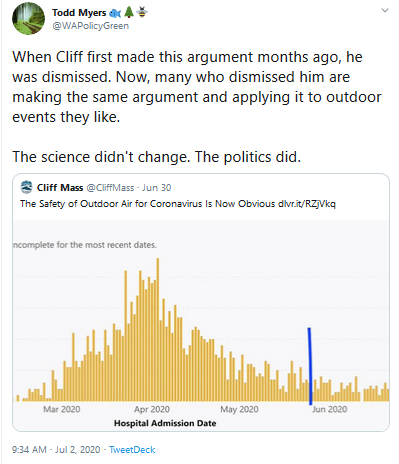
Task: Click the tallest bar in the chart
Action: pos(158,329)
